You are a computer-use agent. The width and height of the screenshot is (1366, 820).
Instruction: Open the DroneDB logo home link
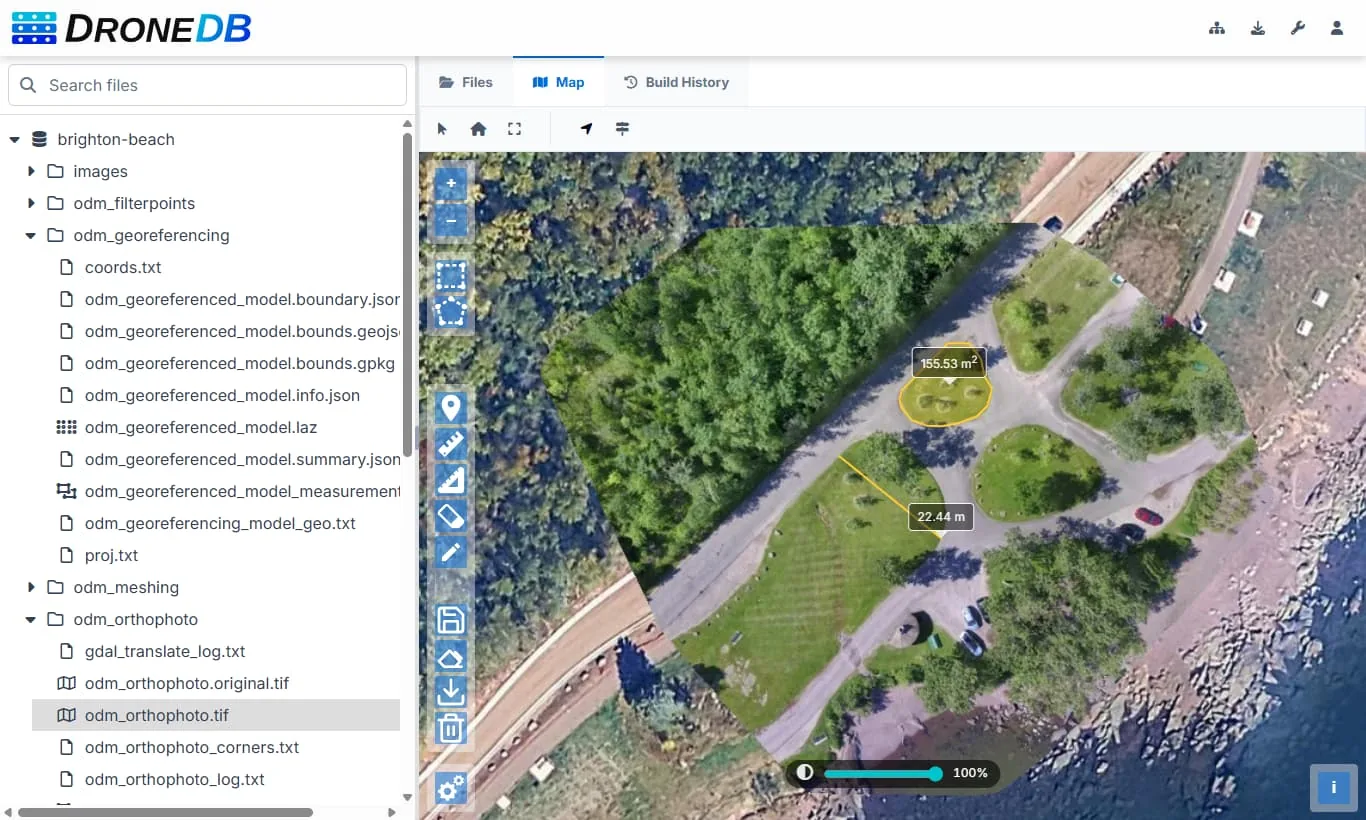pos(131,28)
